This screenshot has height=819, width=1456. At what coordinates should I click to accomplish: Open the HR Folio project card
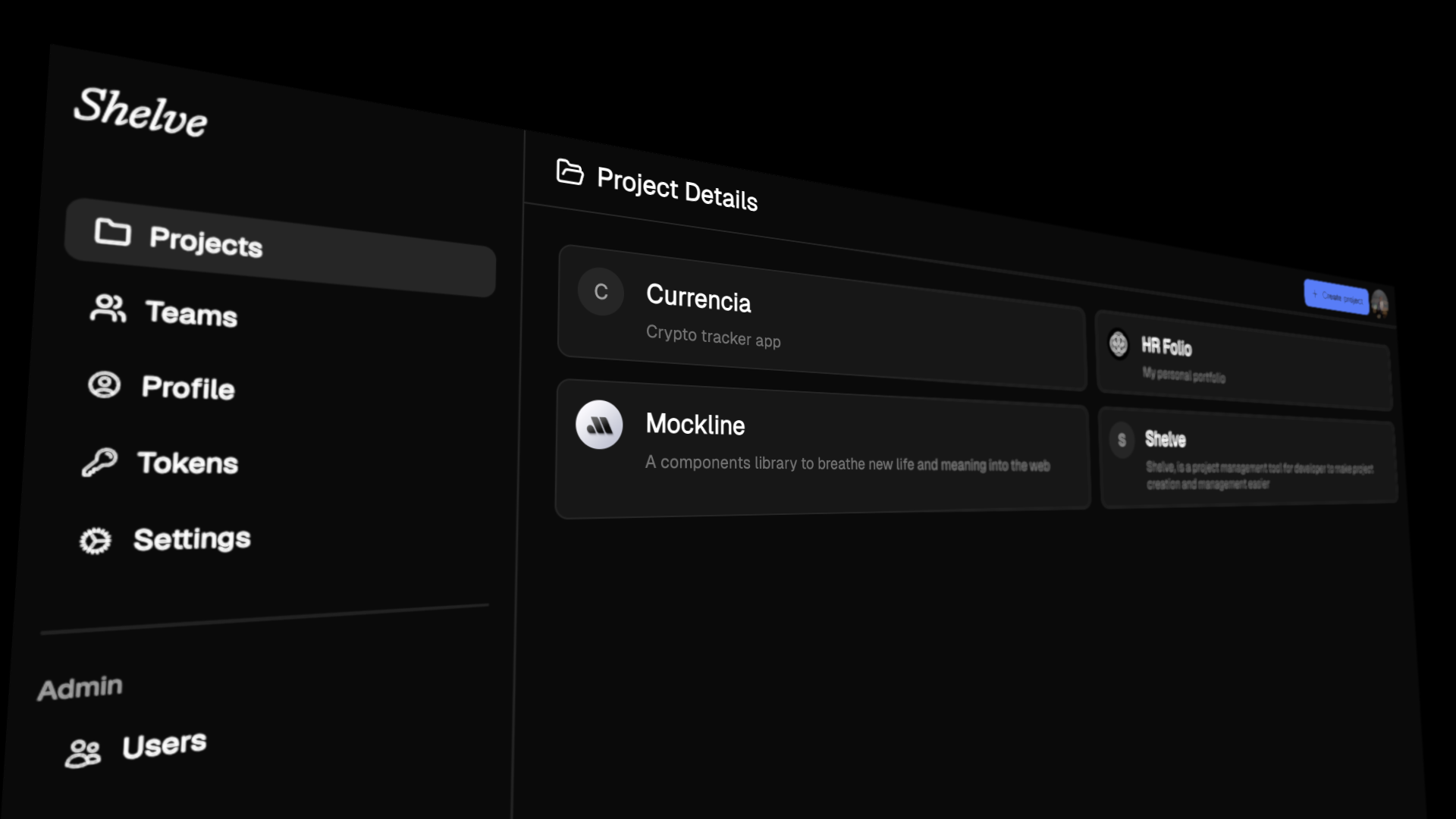(1244, 361)
